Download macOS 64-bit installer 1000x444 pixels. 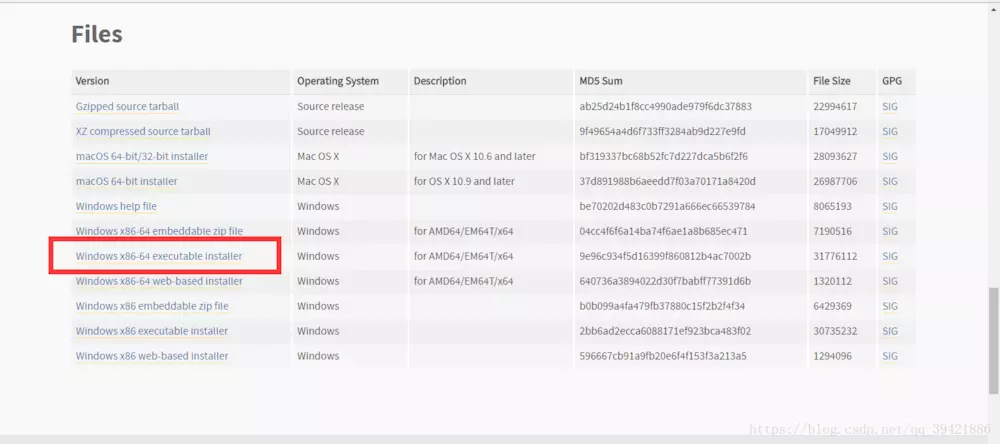[126, 181]
